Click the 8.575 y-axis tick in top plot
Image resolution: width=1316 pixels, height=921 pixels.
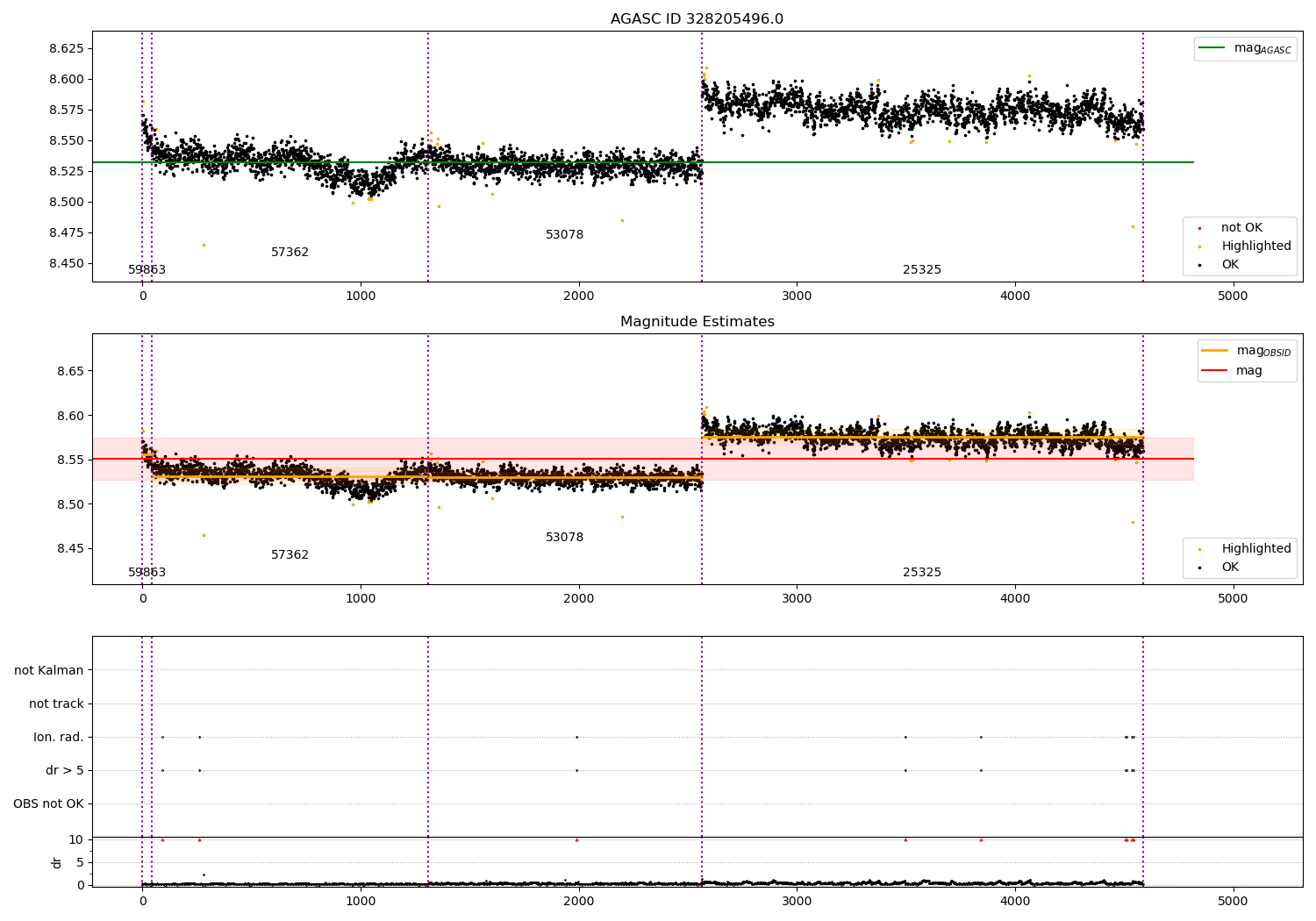pos(67,111)
